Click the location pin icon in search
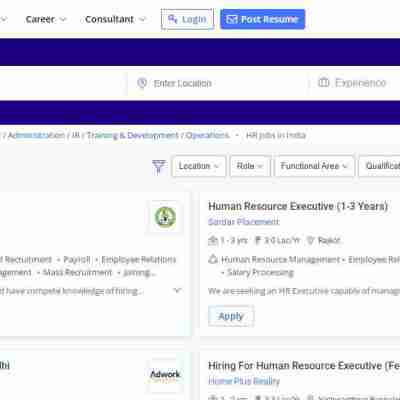Image resolution: width=400 pixels, height=400 pixels. tap(142, 83)
